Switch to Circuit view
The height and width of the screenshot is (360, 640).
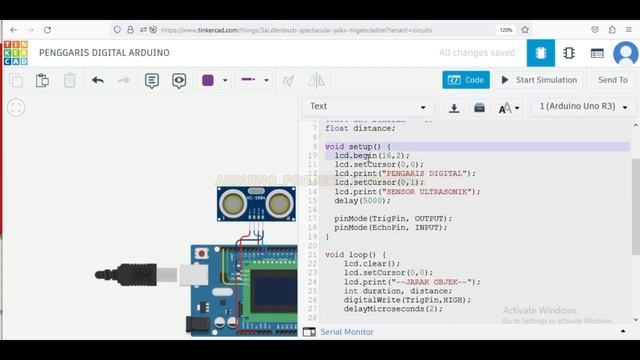pos(541,53)
